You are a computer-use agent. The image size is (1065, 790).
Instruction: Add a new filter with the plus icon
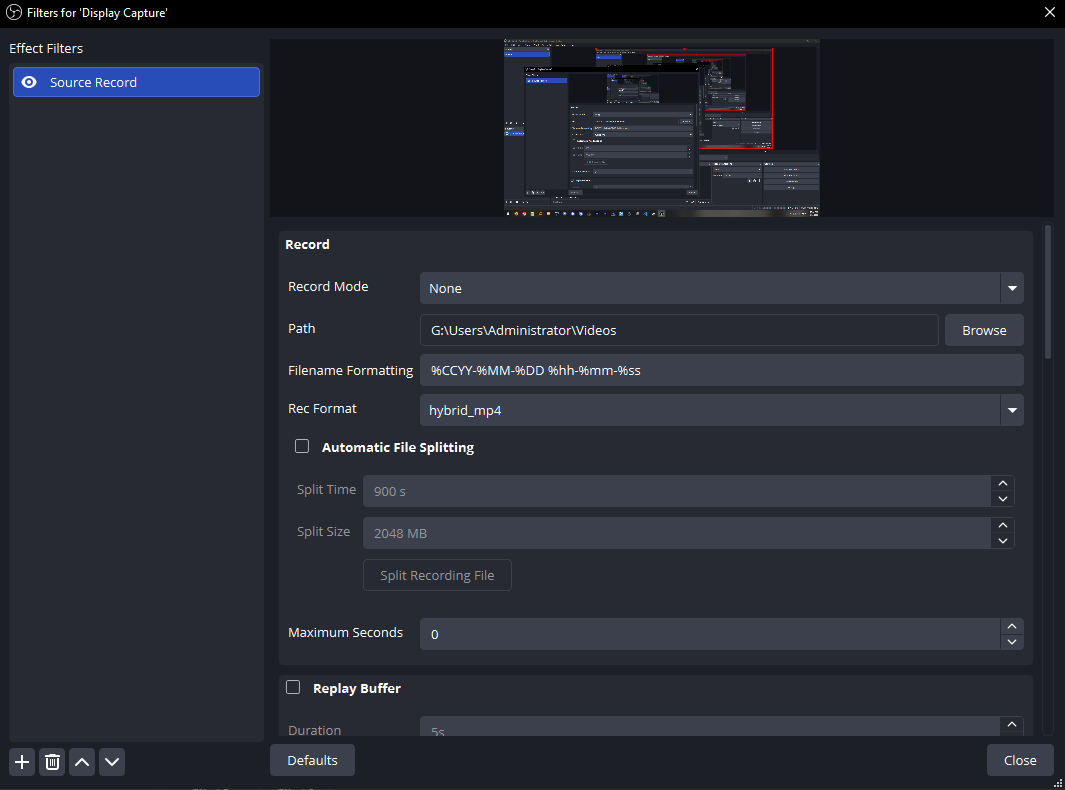pos(22,761)
